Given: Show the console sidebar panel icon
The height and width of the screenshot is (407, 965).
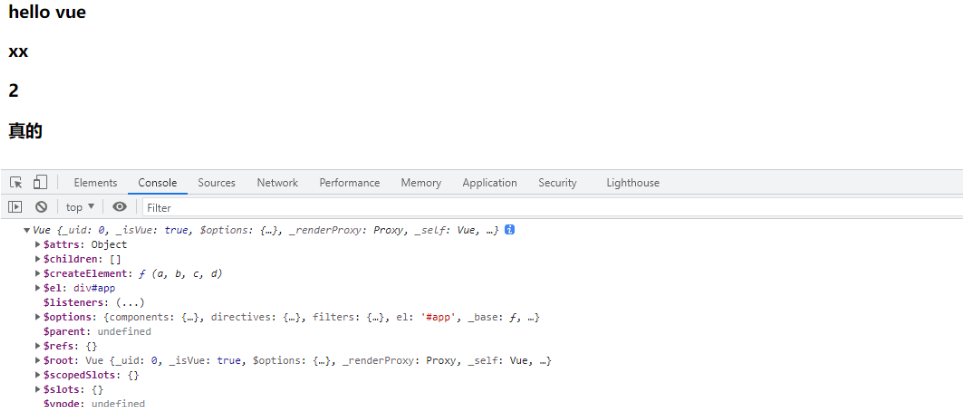Looking at the screenshot, I should (16, 207).
